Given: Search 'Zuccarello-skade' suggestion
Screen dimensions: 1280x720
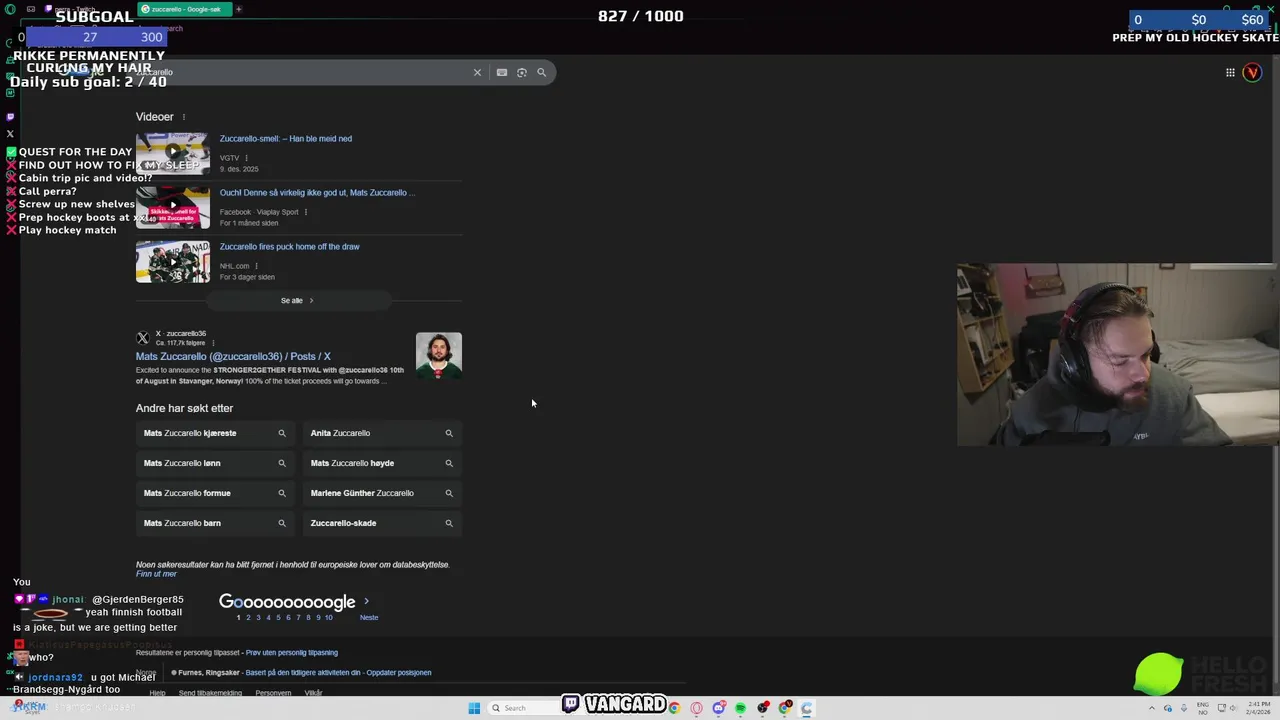Looking at the screenshot, I should point(382,523).
